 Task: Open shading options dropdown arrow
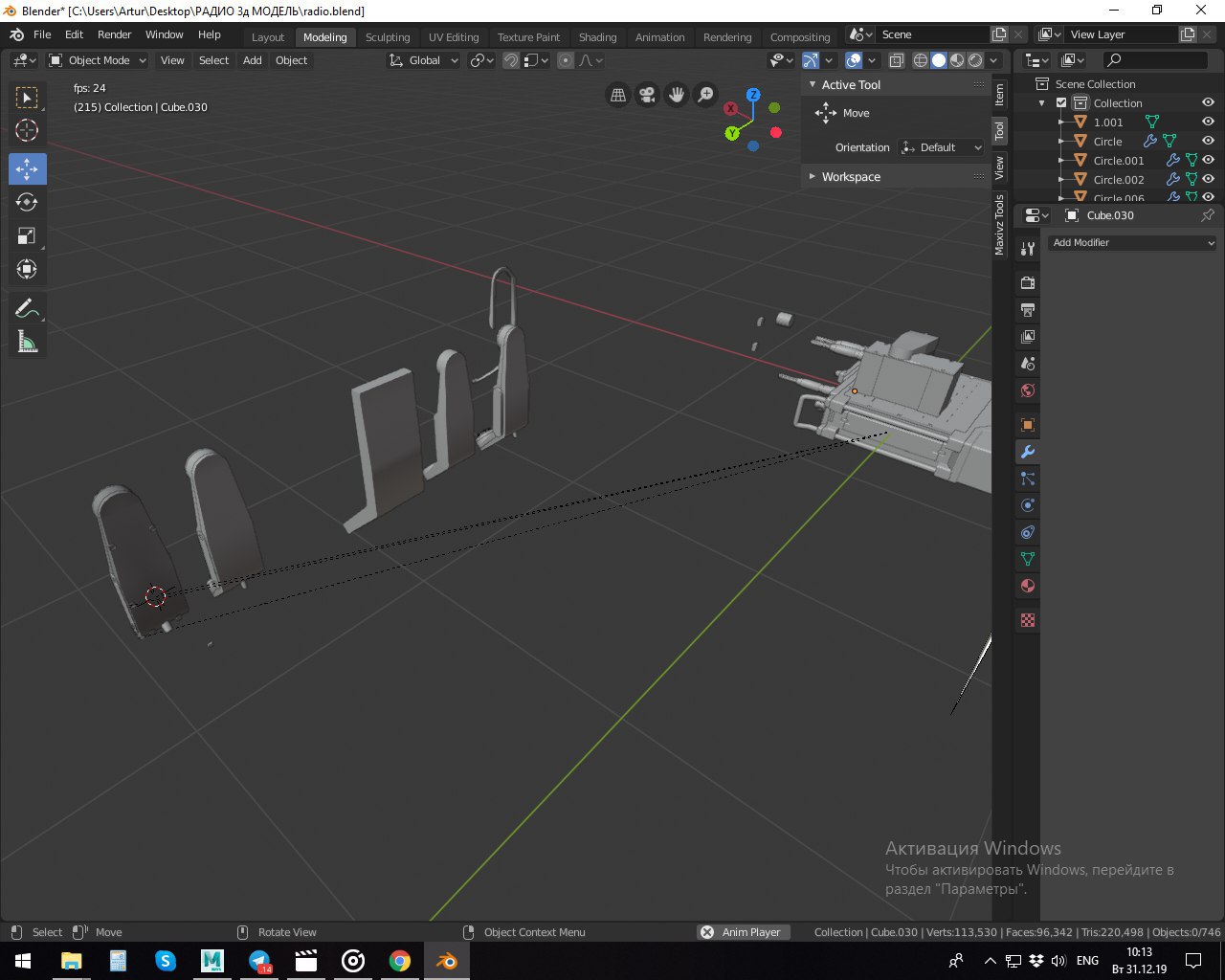pos(994,60)
